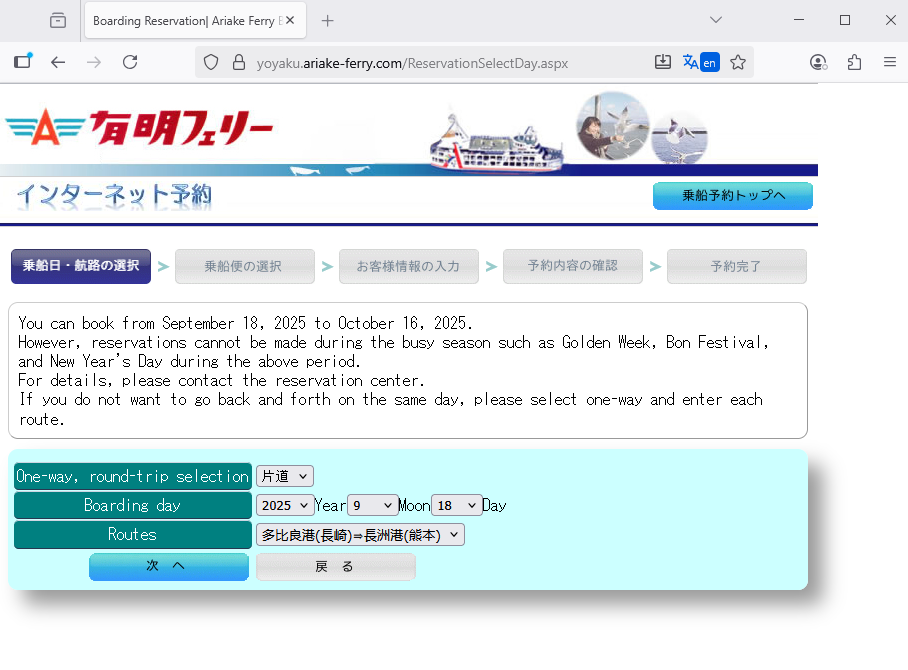Select the Boarding Reservation browser tab
Image resolution: width=908 pixels, height=670 pixels.
pos(185,20)
